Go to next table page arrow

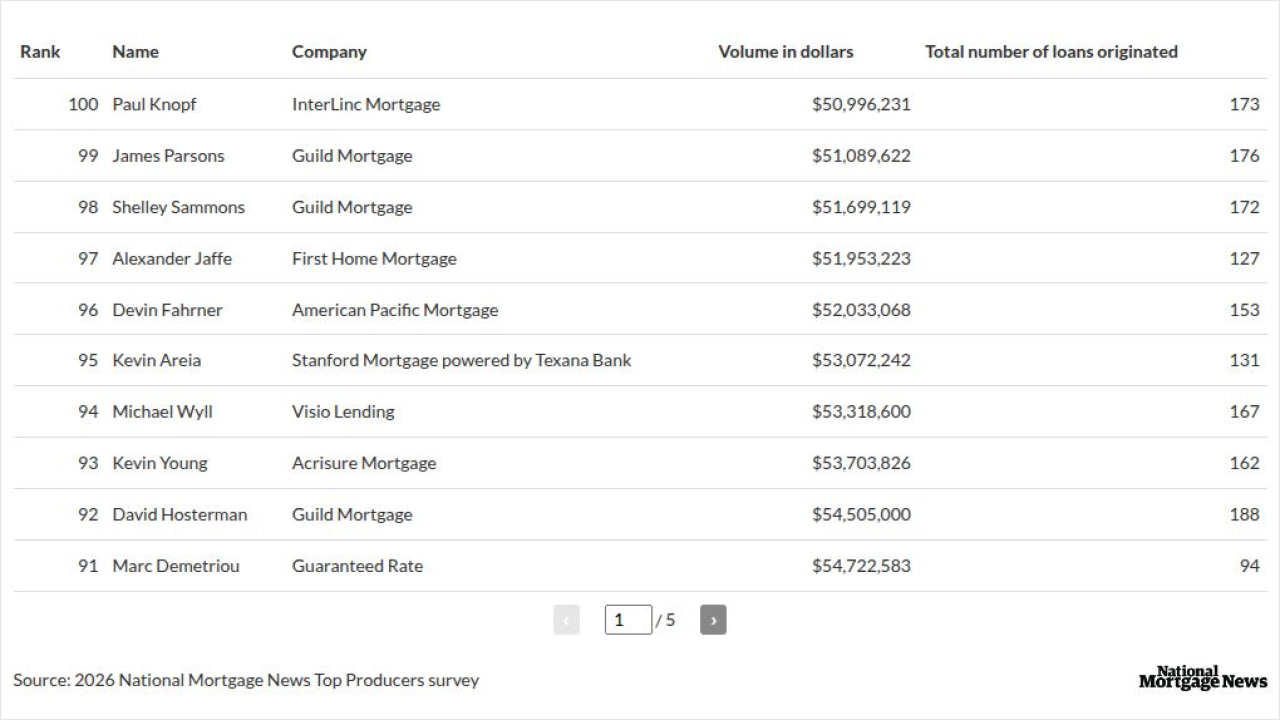[x=713, y=620]
